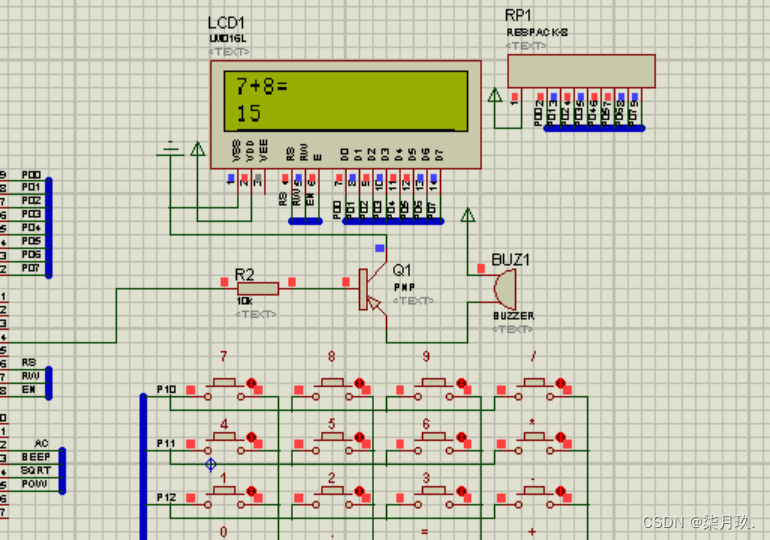770x540 pixels.
Task: Click the result 15 on the LCD
Action: pyautogui.click(x=248, y=113)
